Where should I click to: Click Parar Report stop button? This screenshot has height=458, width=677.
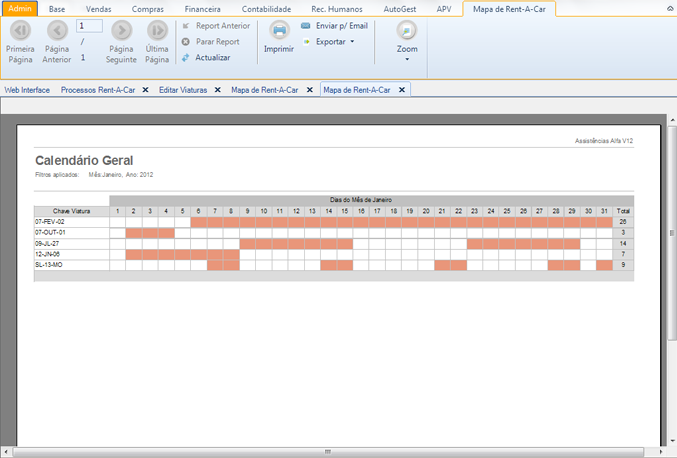click(211, 41)
